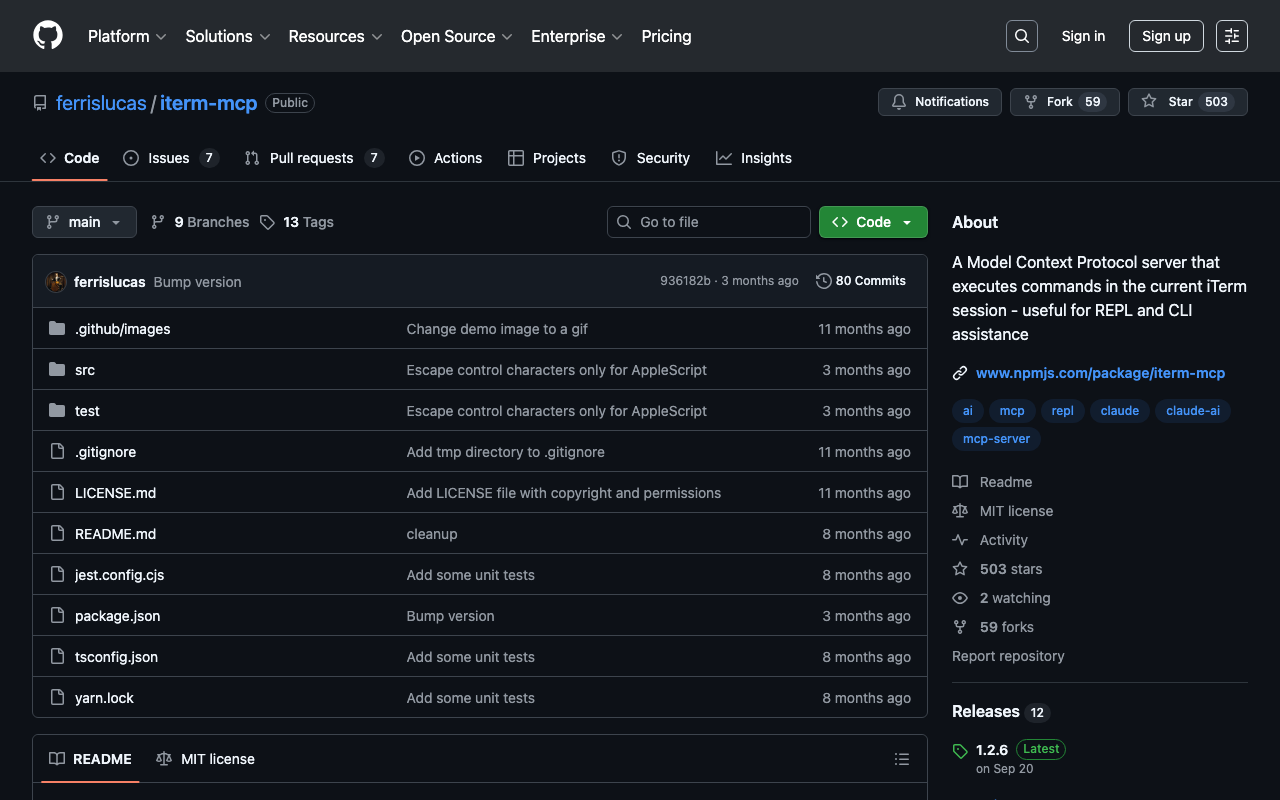
Task: Expand the main branch dropdown
Action: pos(84,222)
